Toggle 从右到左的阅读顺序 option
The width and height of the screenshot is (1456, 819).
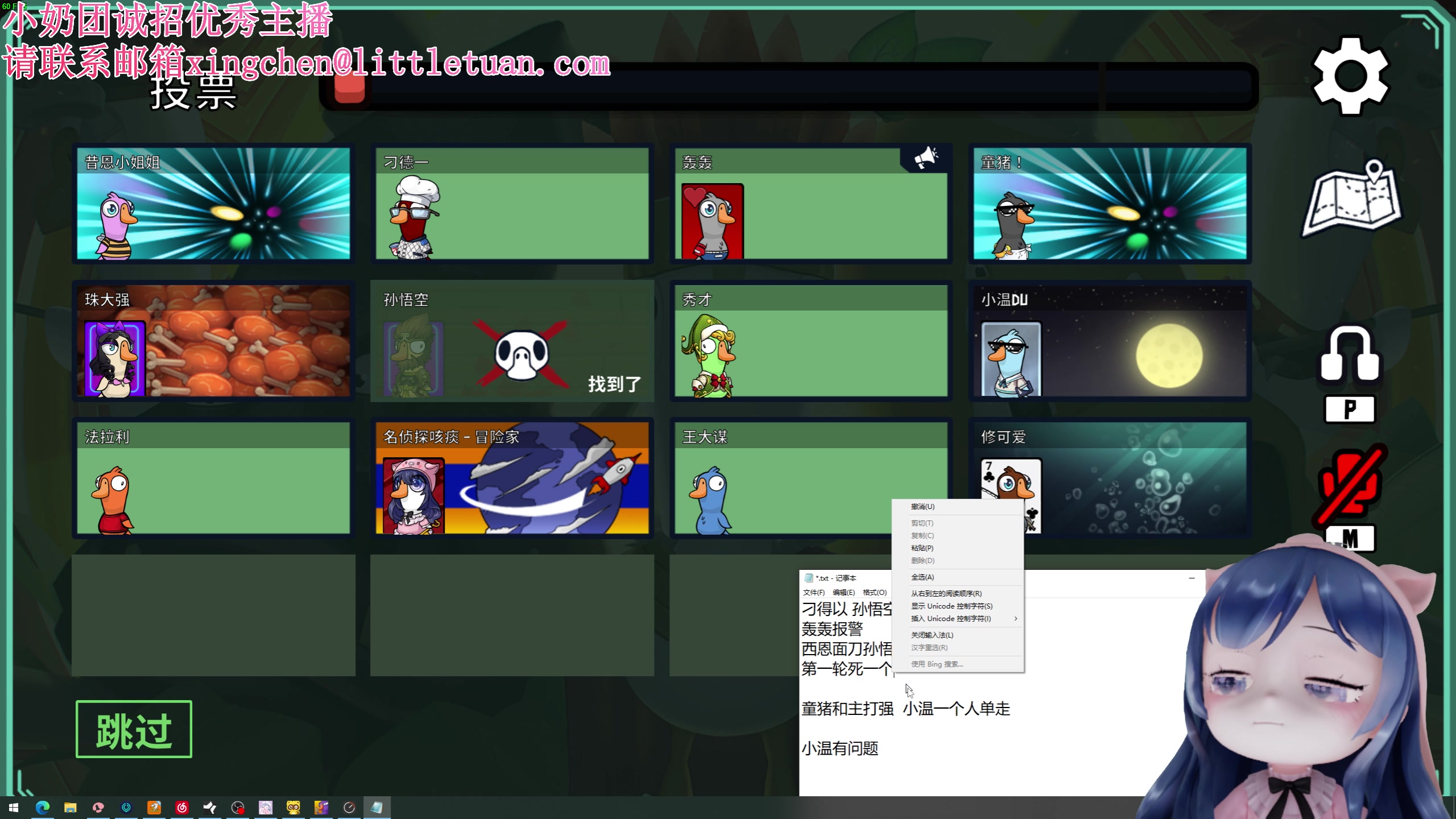946,594
